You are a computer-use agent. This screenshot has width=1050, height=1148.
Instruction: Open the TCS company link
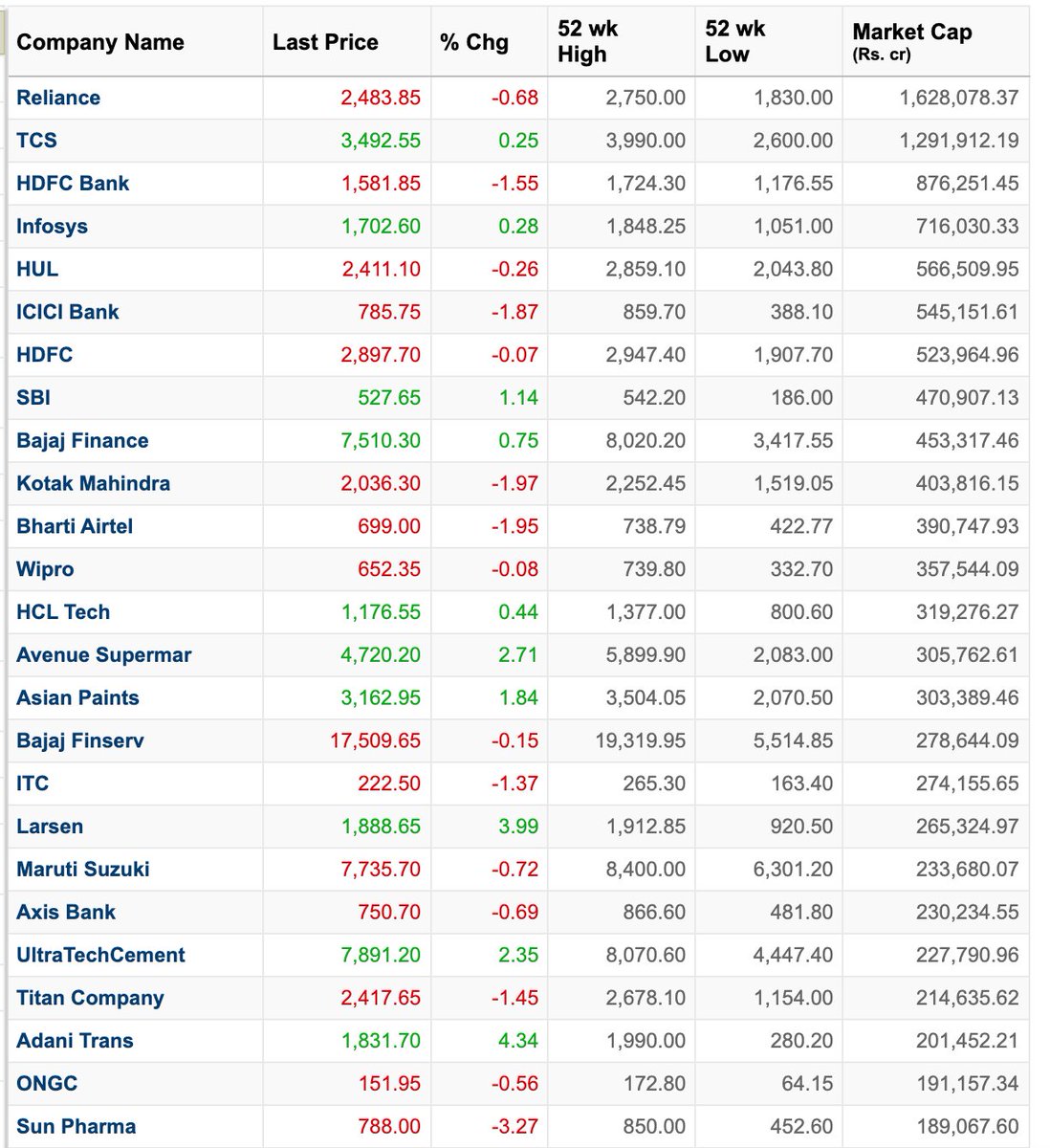(x=36, y=141)
